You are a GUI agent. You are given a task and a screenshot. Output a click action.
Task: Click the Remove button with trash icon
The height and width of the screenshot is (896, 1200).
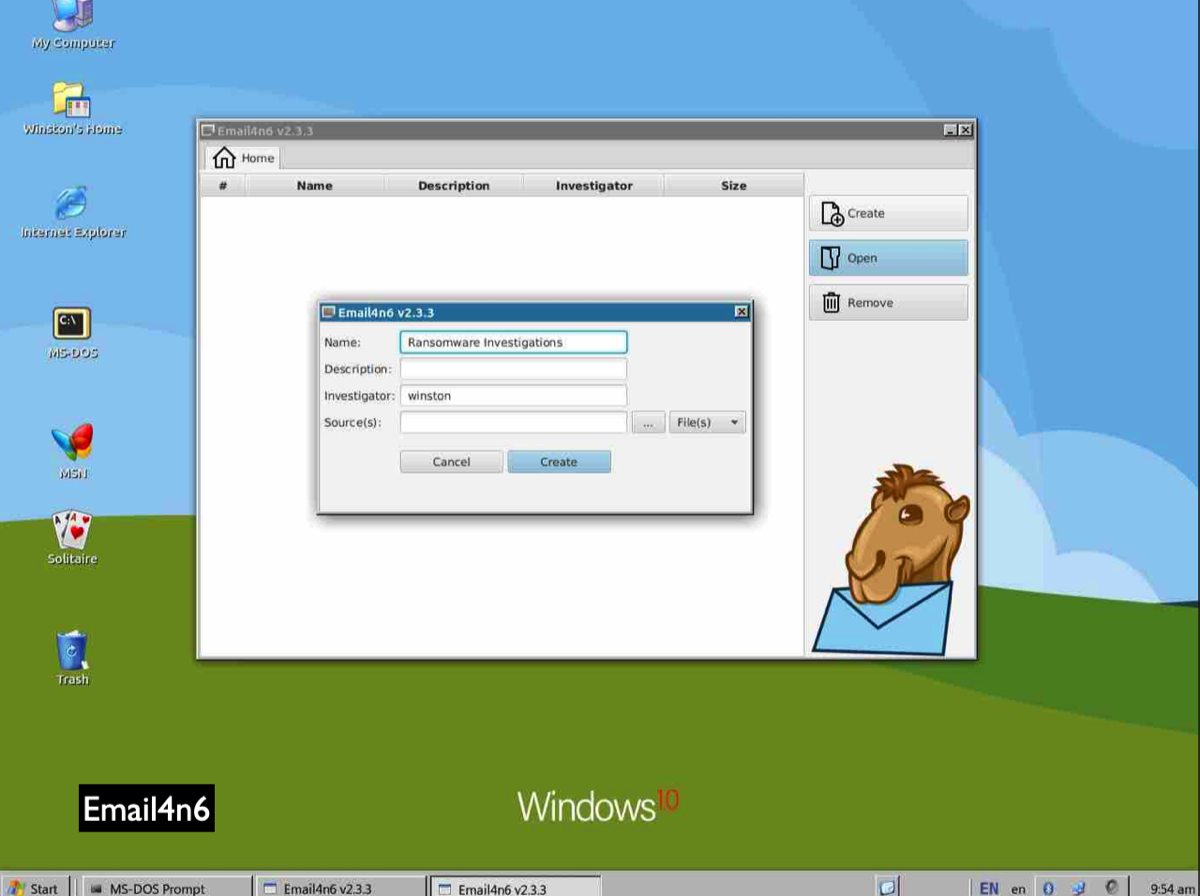tap(888, 303)
